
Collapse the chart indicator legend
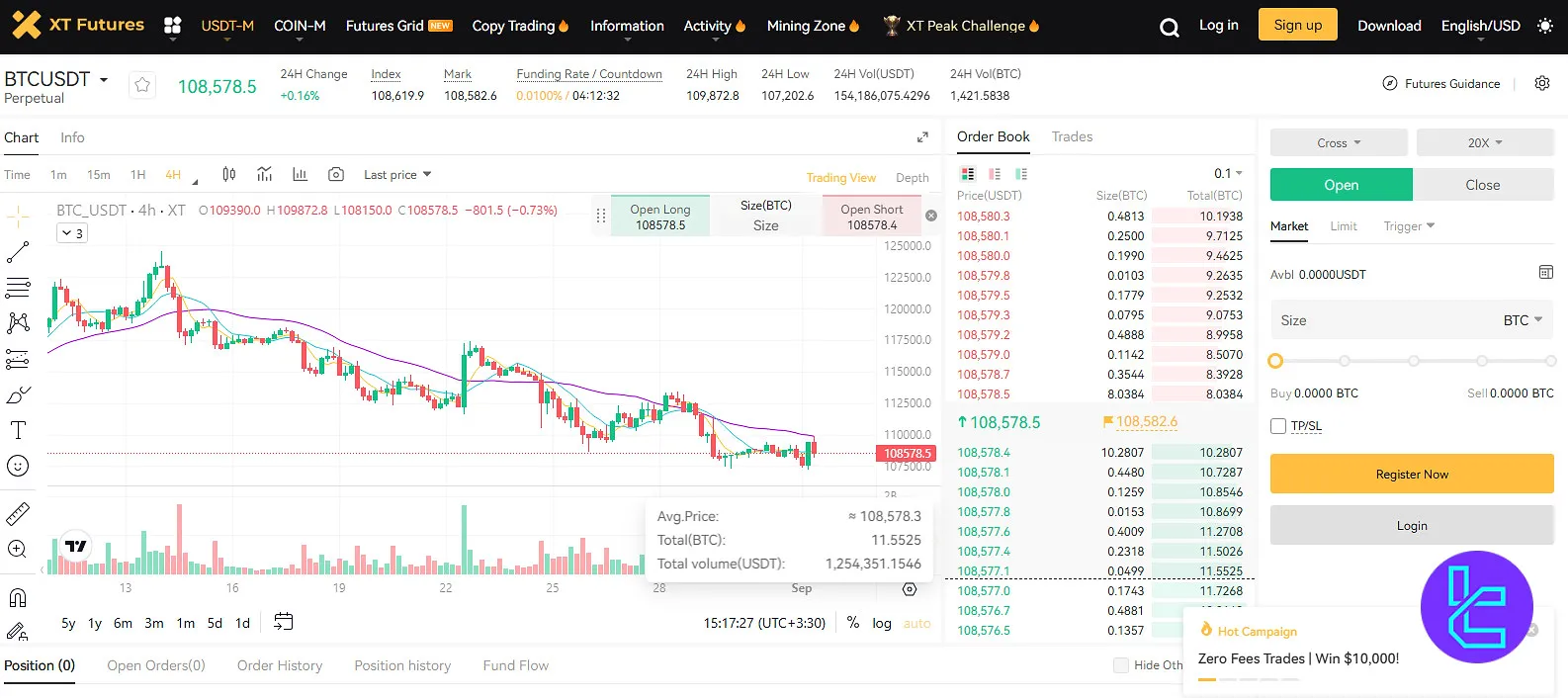(x=72, y=233)
